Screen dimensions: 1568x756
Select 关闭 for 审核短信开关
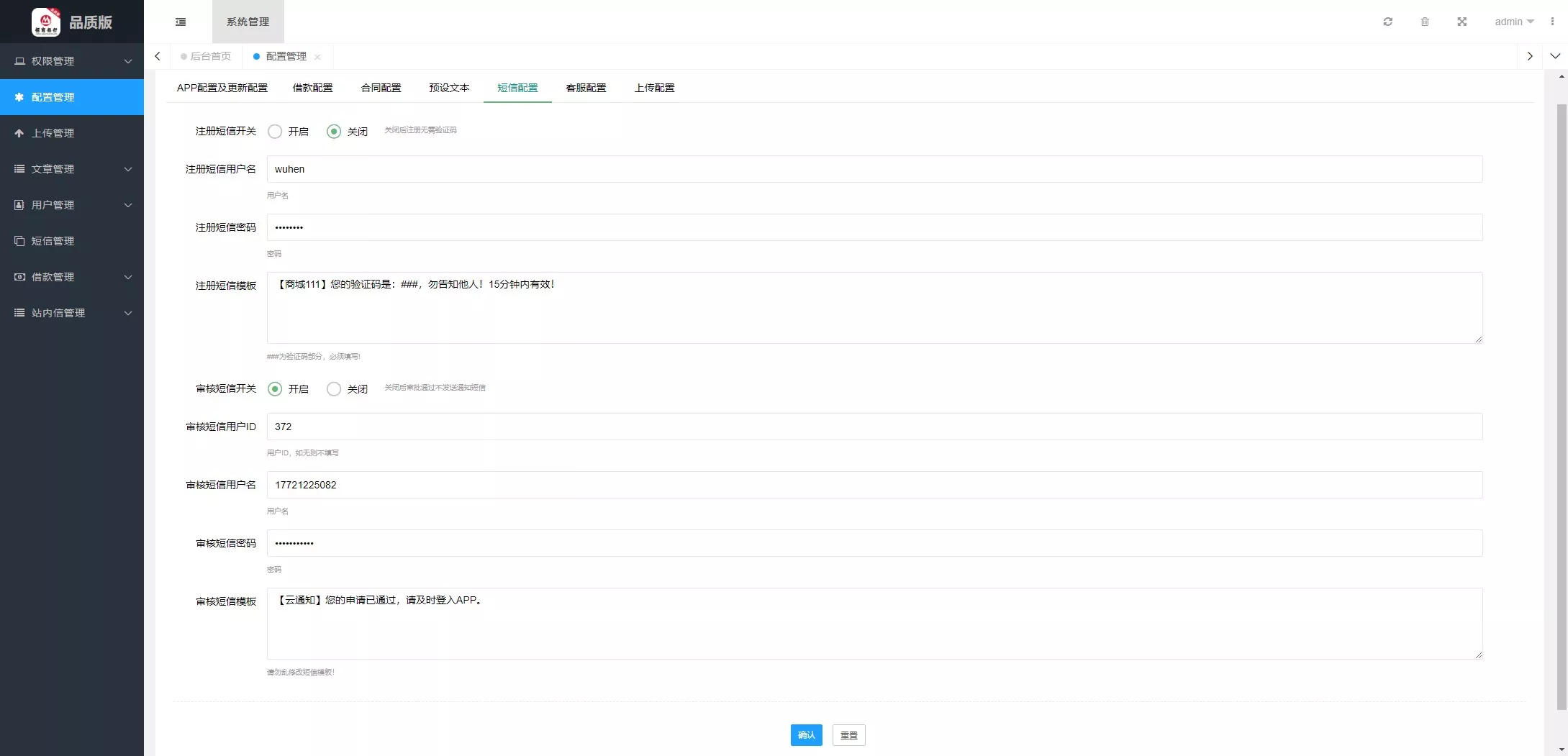click(x=334, y=389)
